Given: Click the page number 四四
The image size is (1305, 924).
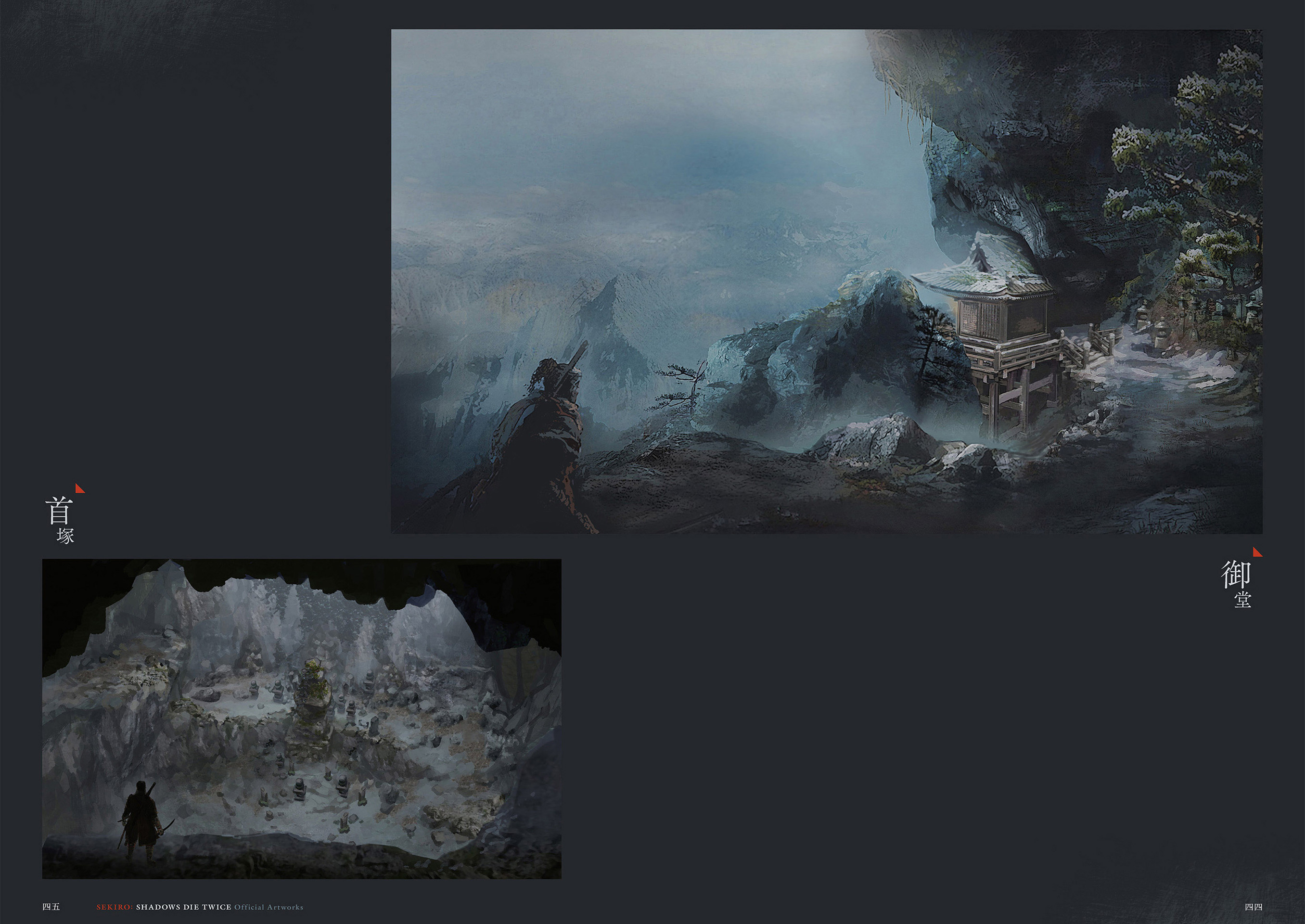Looking at the screenshot, I should pyautogui.click(x=1254, y=907).
